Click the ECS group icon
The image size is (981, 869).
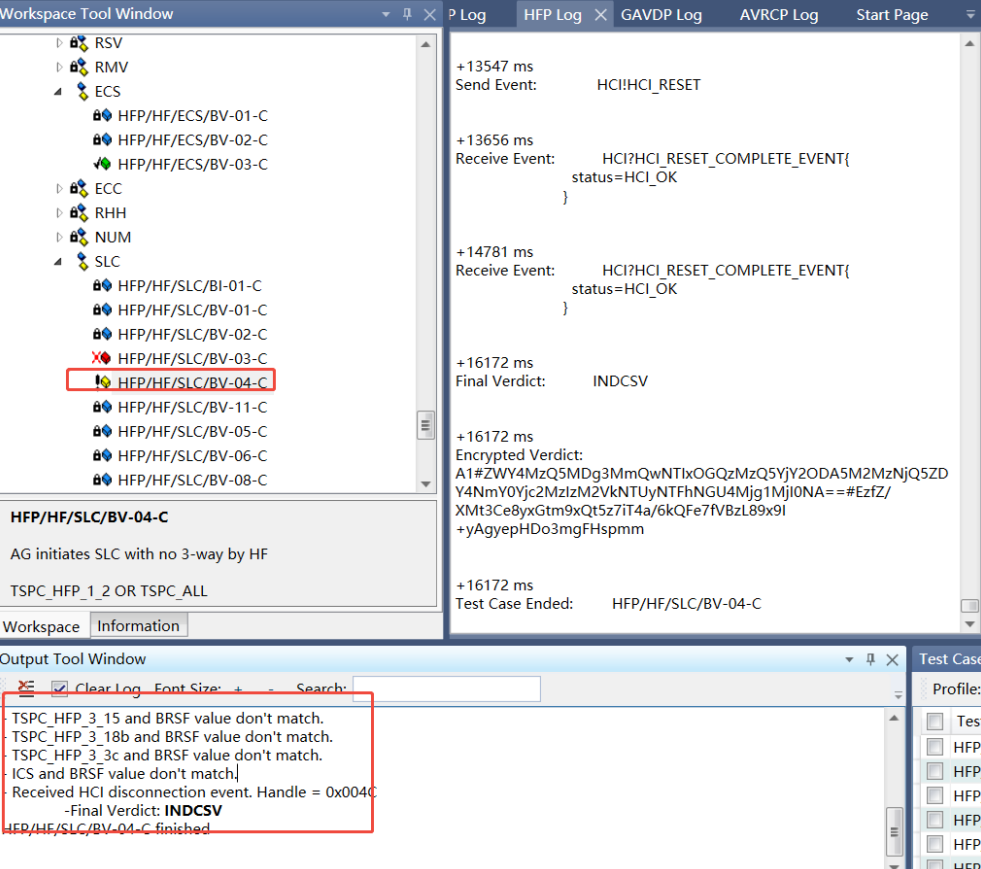(82, 91)
